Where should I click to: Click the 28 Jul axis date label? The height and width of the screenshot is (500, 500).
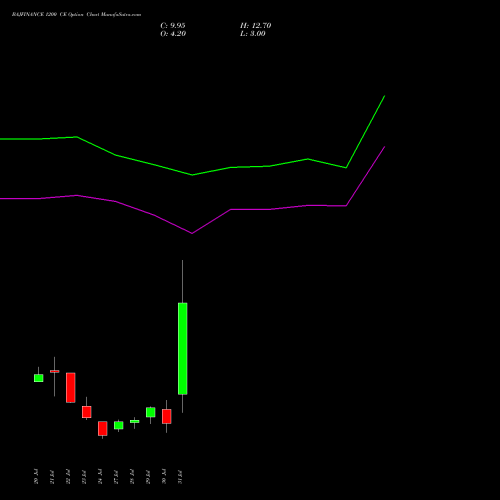pyautogui.click(x=132, y=477)
